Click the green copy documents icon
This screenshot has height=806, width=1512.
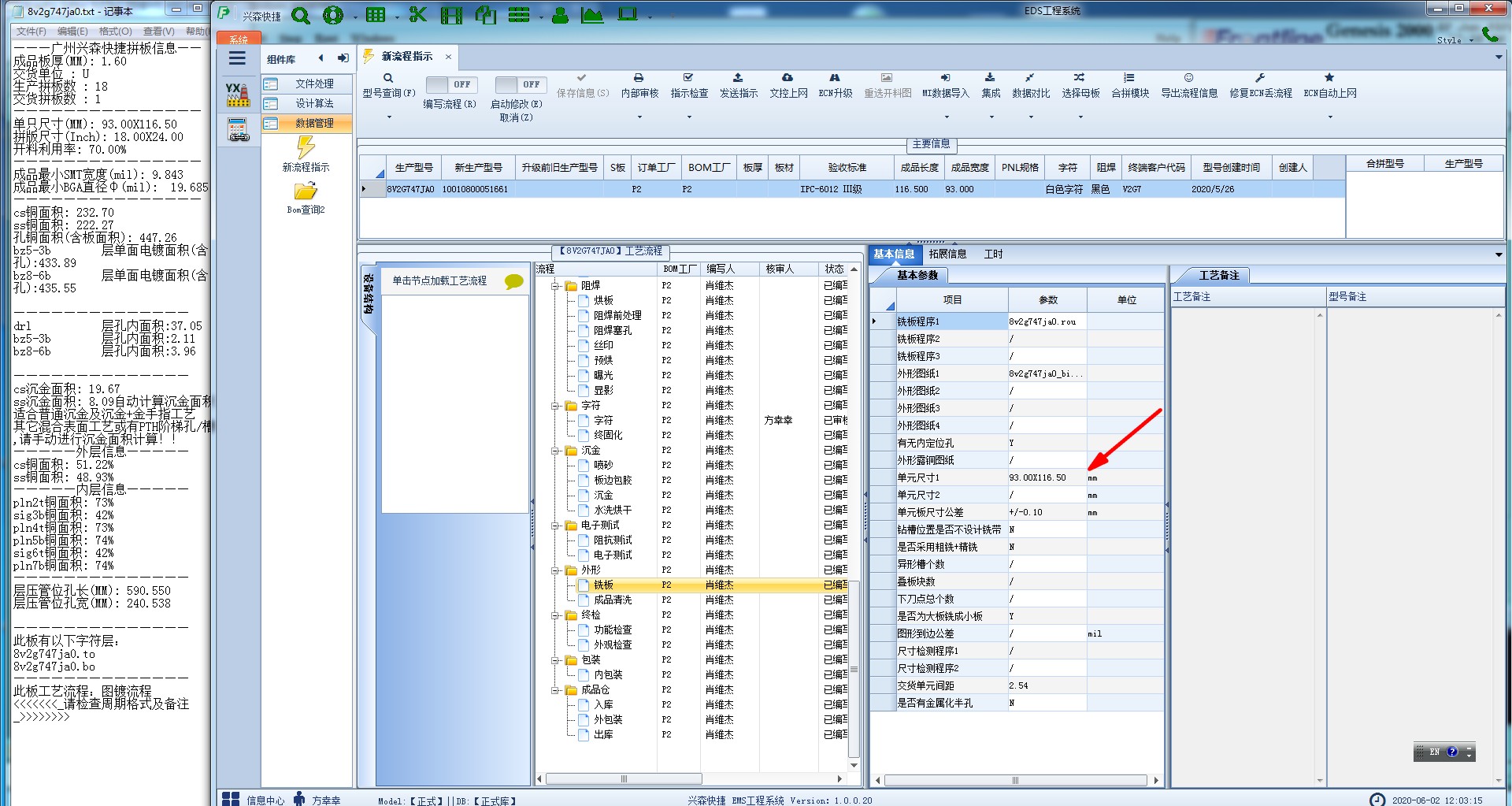click(x=485, y=15)
